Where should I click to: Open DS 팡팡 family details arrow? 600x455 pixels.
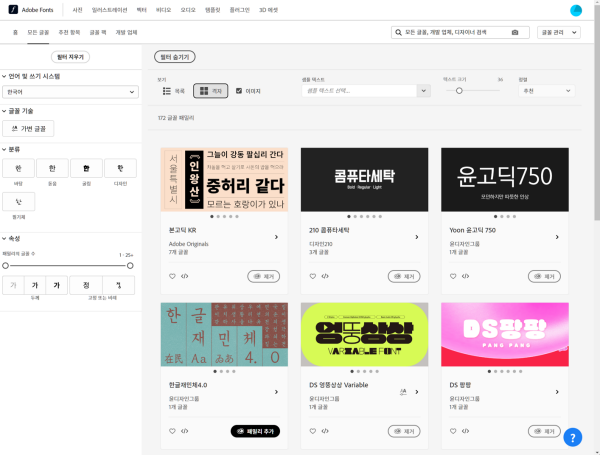click(557, 392)
